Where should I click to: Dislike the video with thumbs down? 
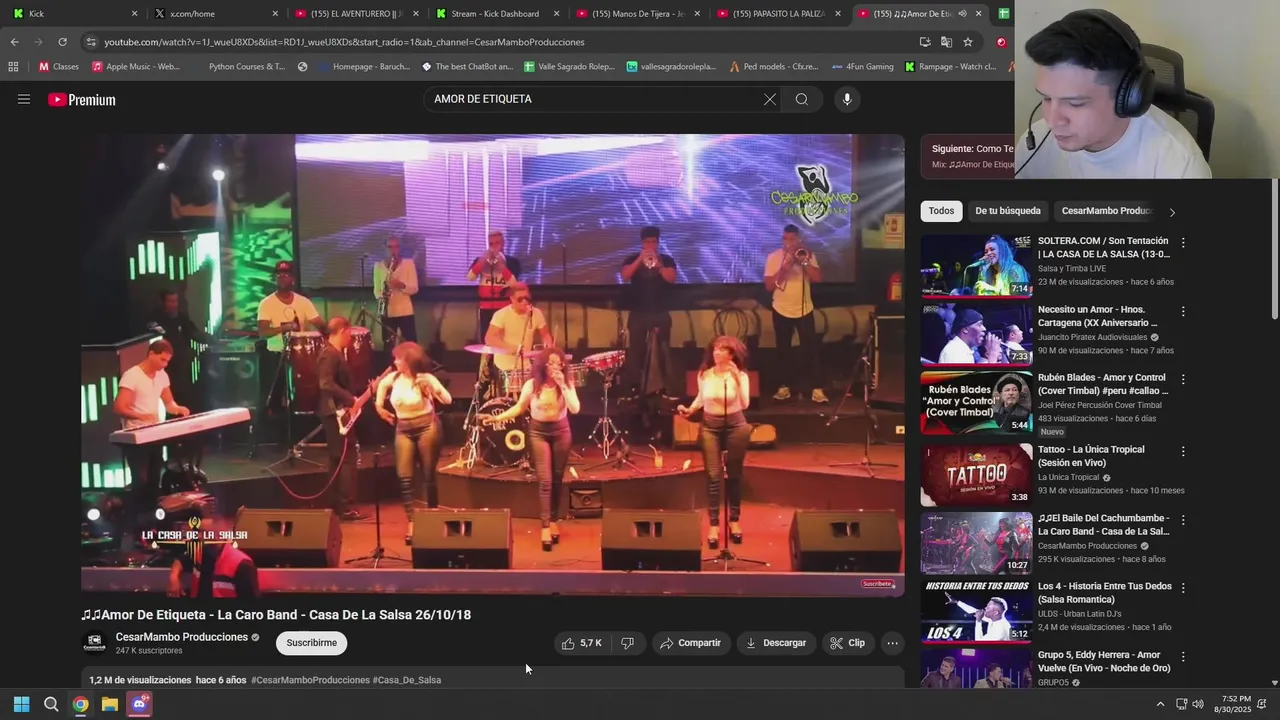click(x=627, y=643)
